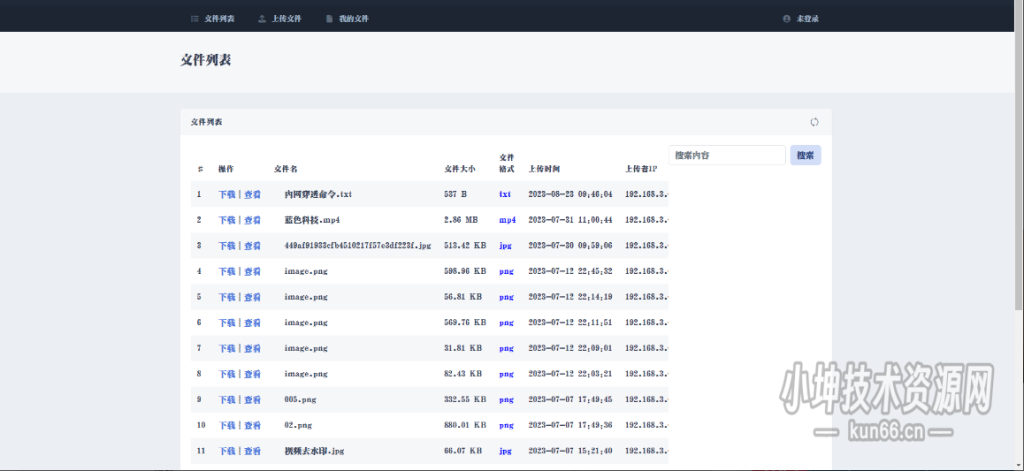The height and width of the screenshot is (471, 1024).
Task: Click the 文件名 column header
Action: [285, 169]
